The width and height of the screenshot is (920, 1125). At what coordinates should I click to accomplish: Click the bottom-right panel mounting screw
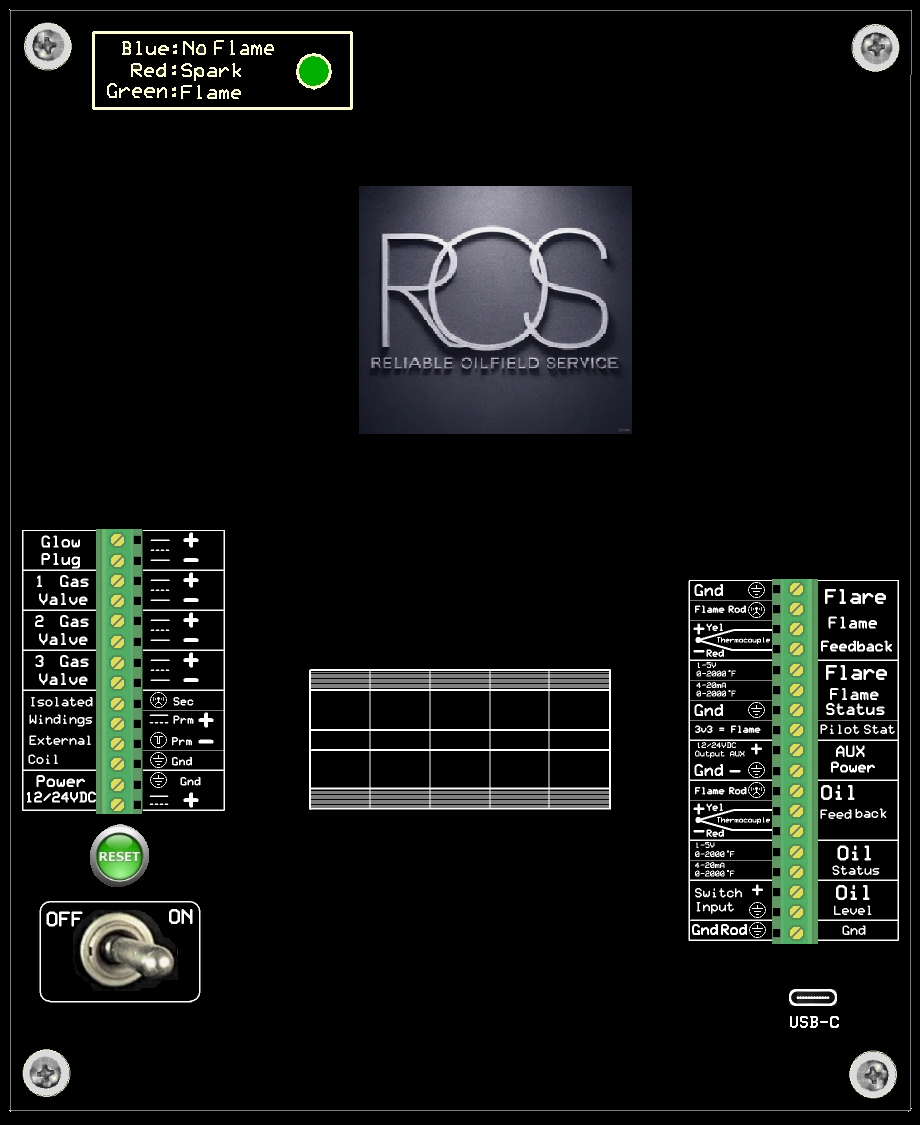tap(873, 1075)
